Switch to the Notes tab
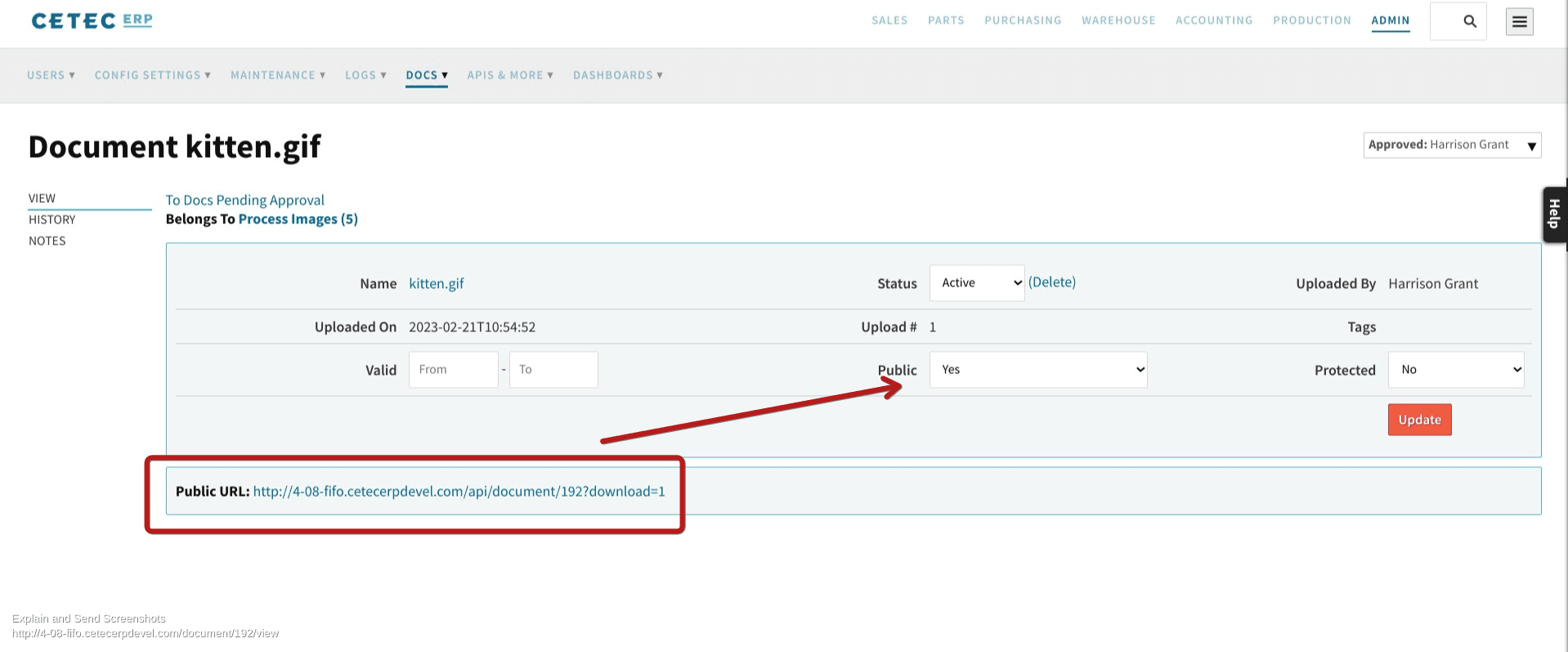Screen dimensions: 1568x652 coord(47,241)
